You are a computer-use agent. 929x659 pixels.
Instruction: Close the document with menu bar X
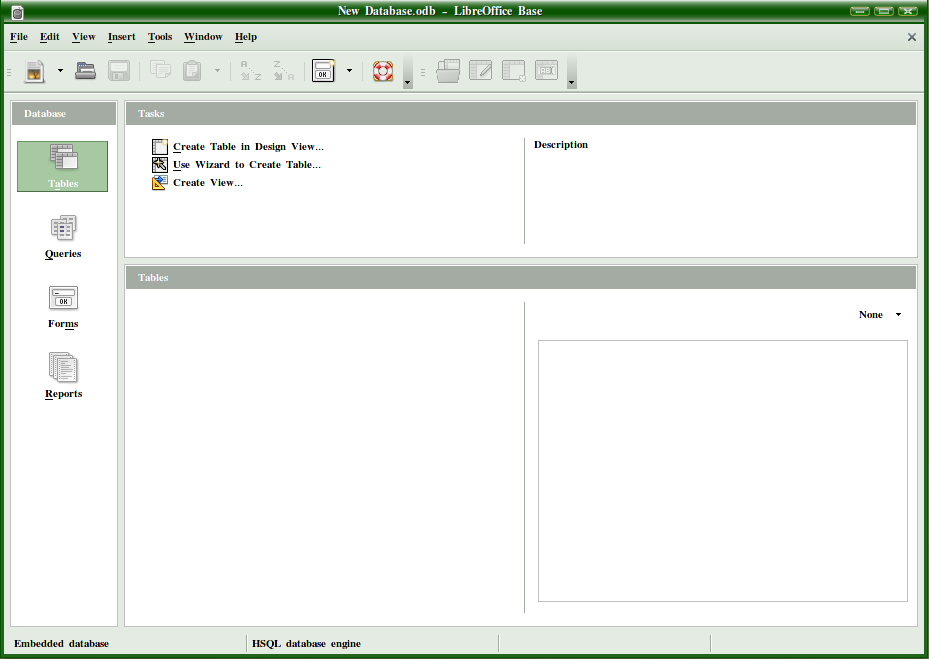tap(912, 37)
